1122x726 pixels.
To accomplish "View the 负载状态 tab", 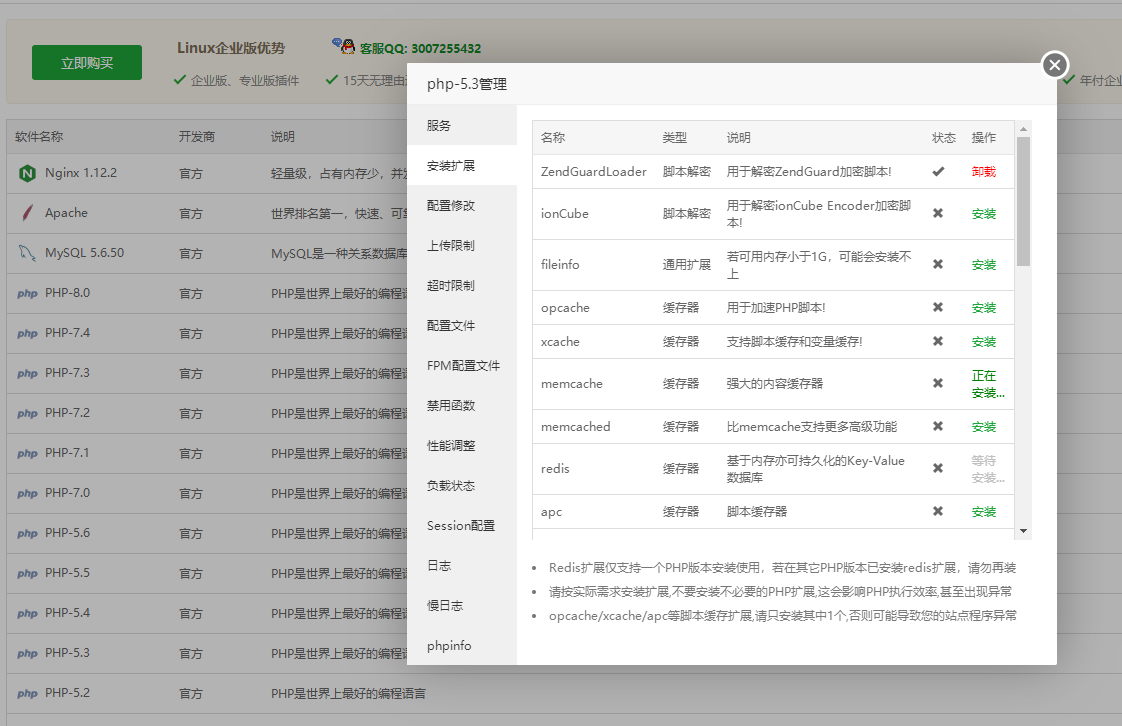I will 462,486.
